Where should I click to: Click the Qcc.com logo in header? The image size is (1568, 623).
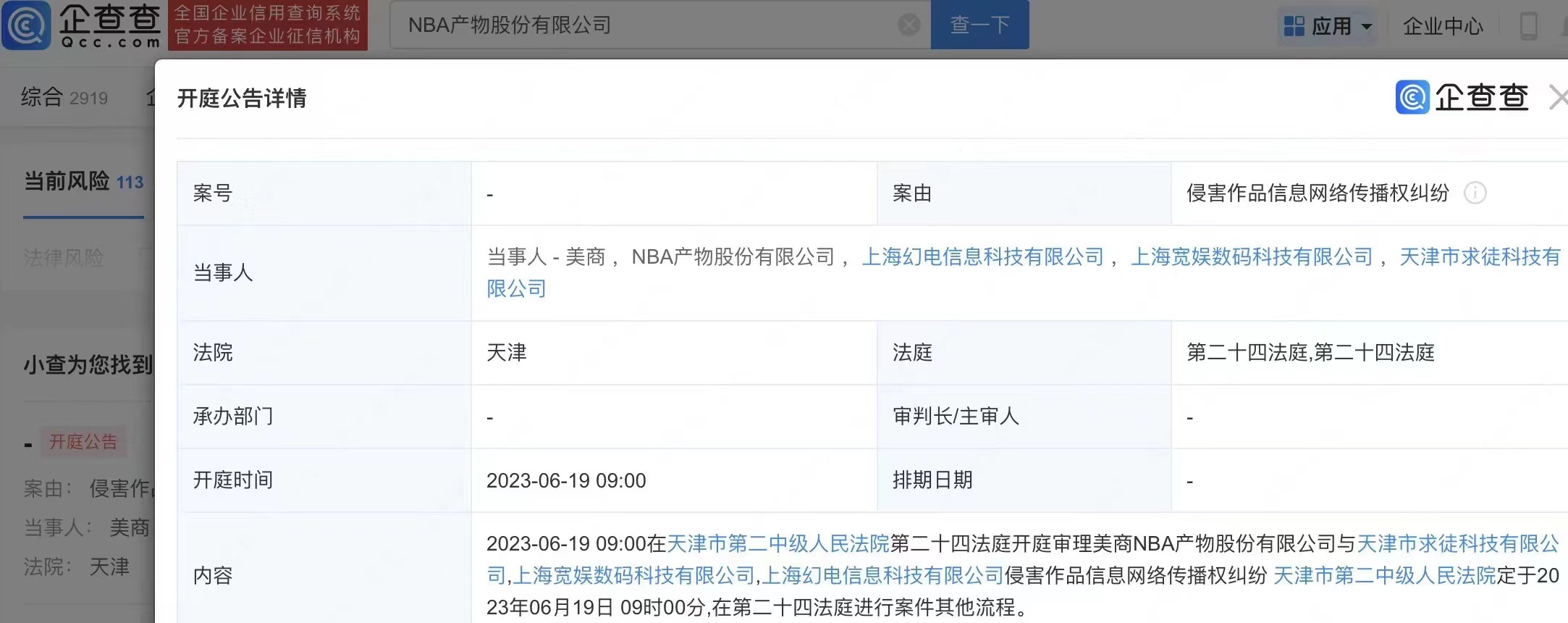pyautogui.click(x=81, y=25)
